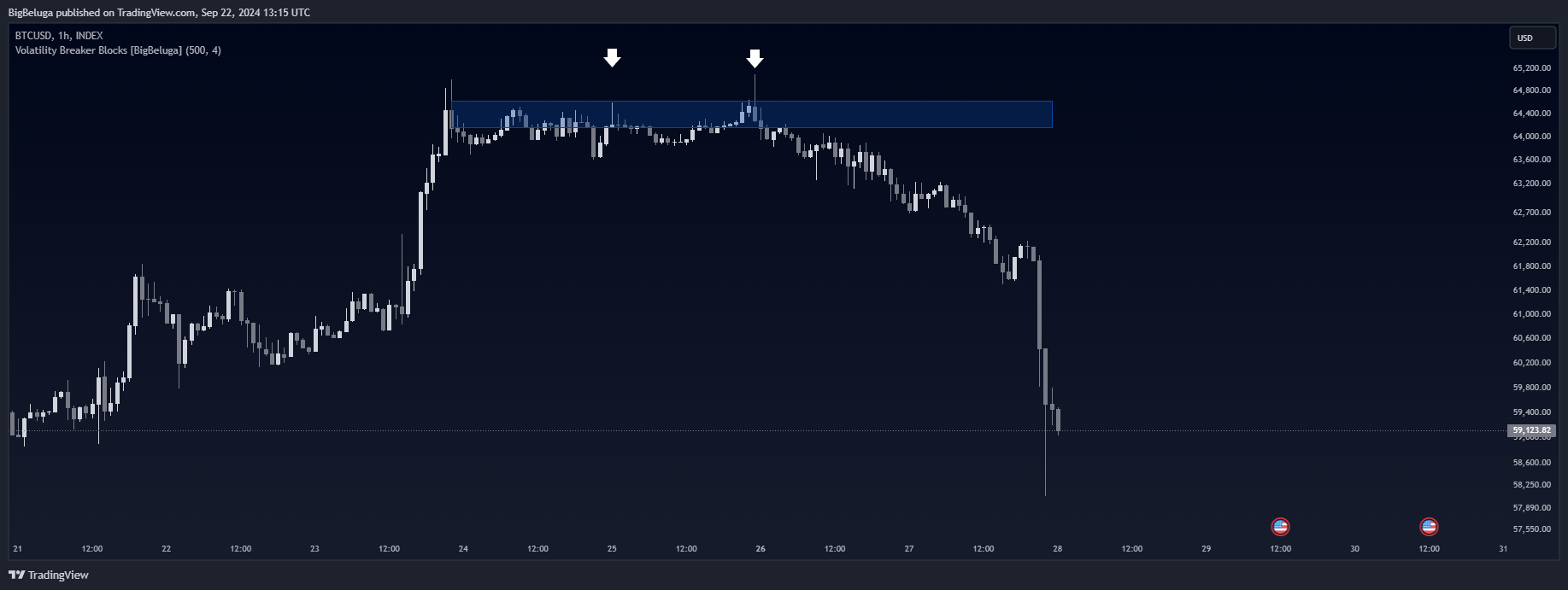The image size is (1568, 590).
Task: Click the 57,550.00 price axis label
Action: [x=1531, y=529]
